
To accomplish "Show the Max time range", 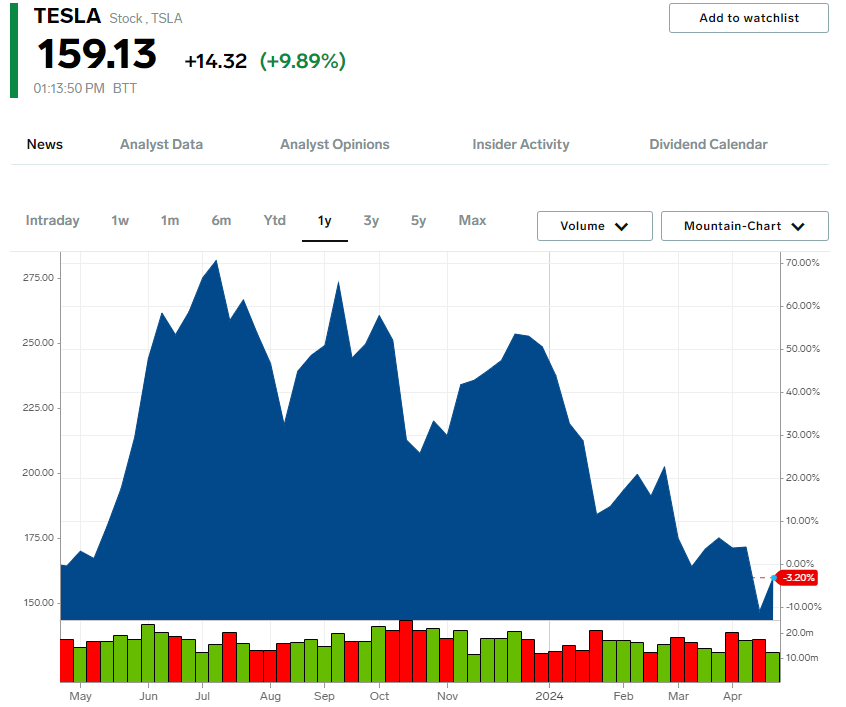I will pyautogui.click(x=472, y=220).
